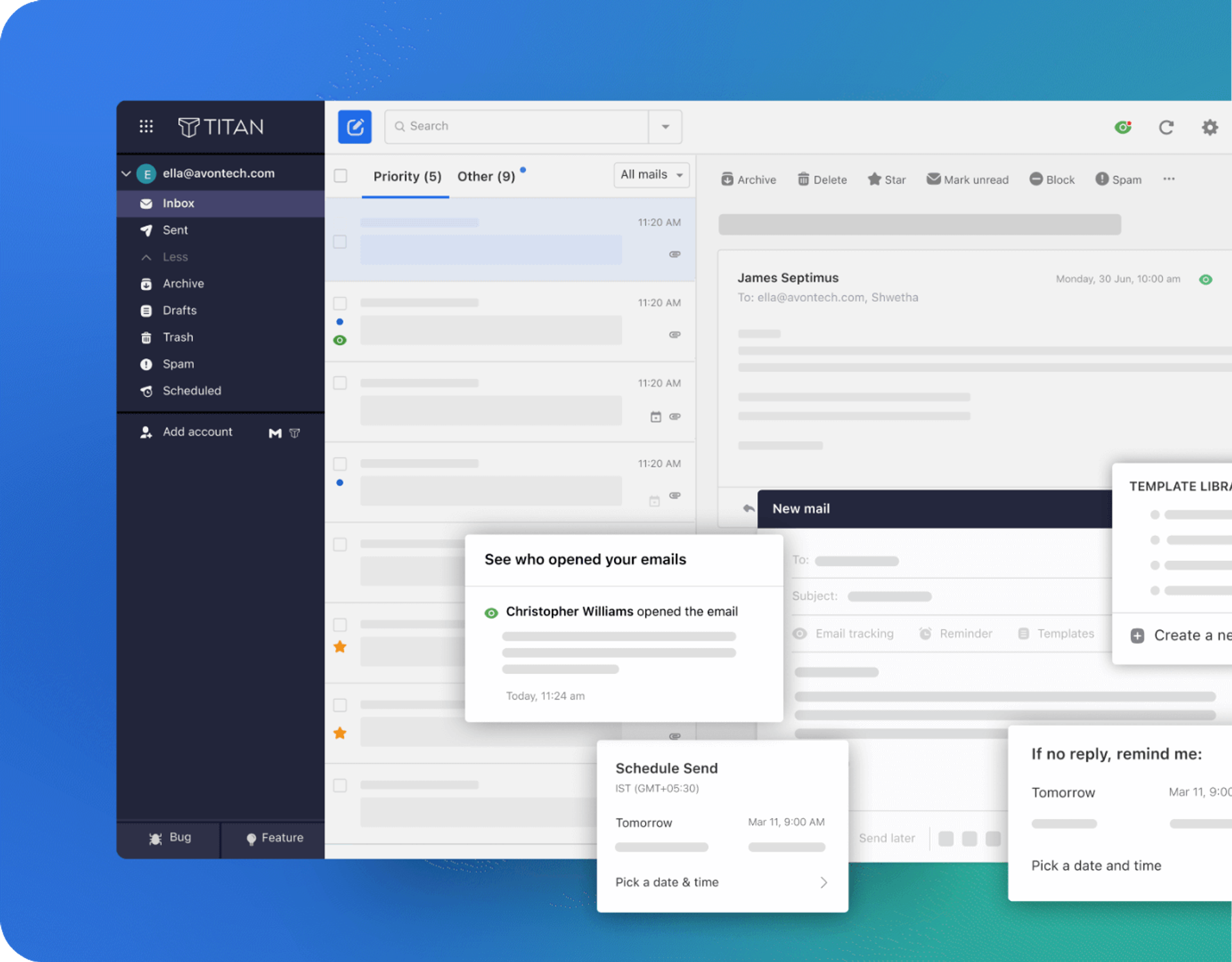The width and height of the screenshot is (1232, 962).
Task: Click the reply arrow beside New mail
Action: (x=748, y=508)
